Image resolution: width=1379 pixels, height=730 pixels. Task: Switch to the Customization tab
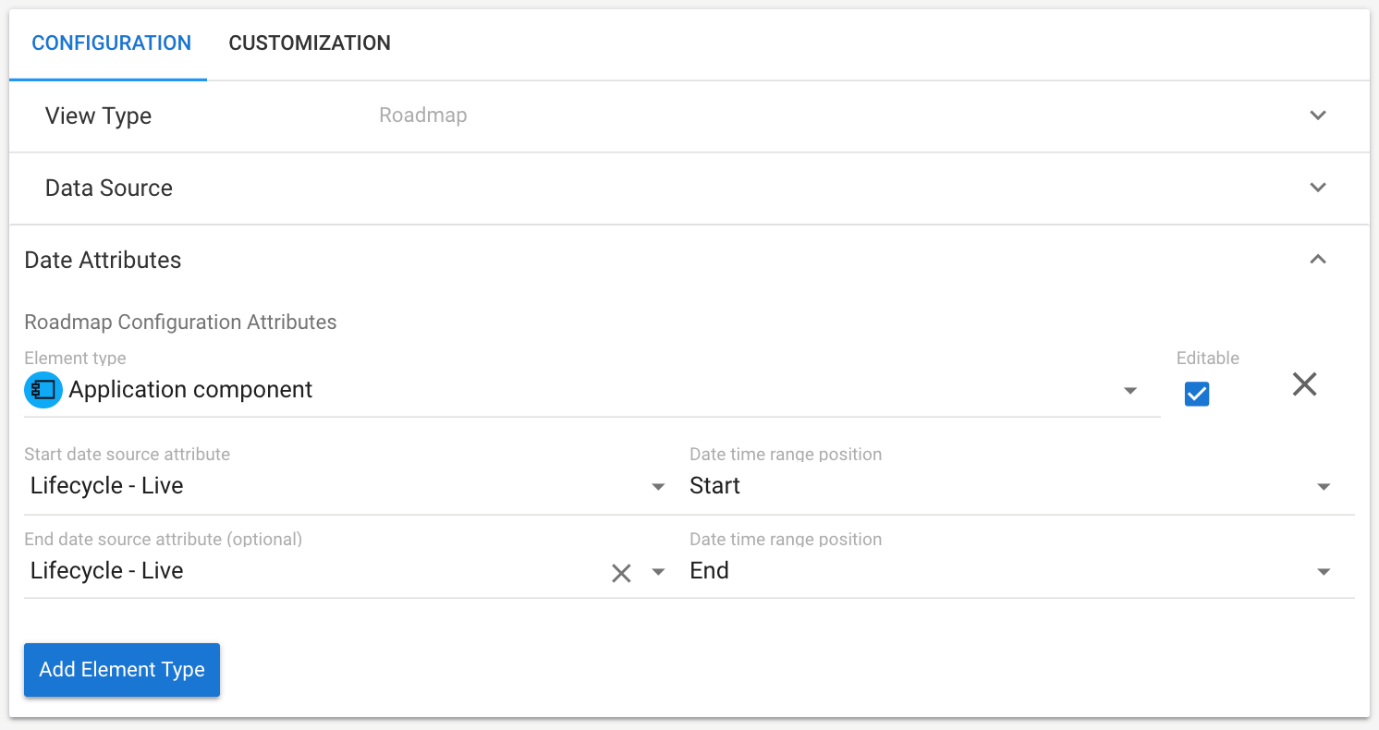pos(309,43)
